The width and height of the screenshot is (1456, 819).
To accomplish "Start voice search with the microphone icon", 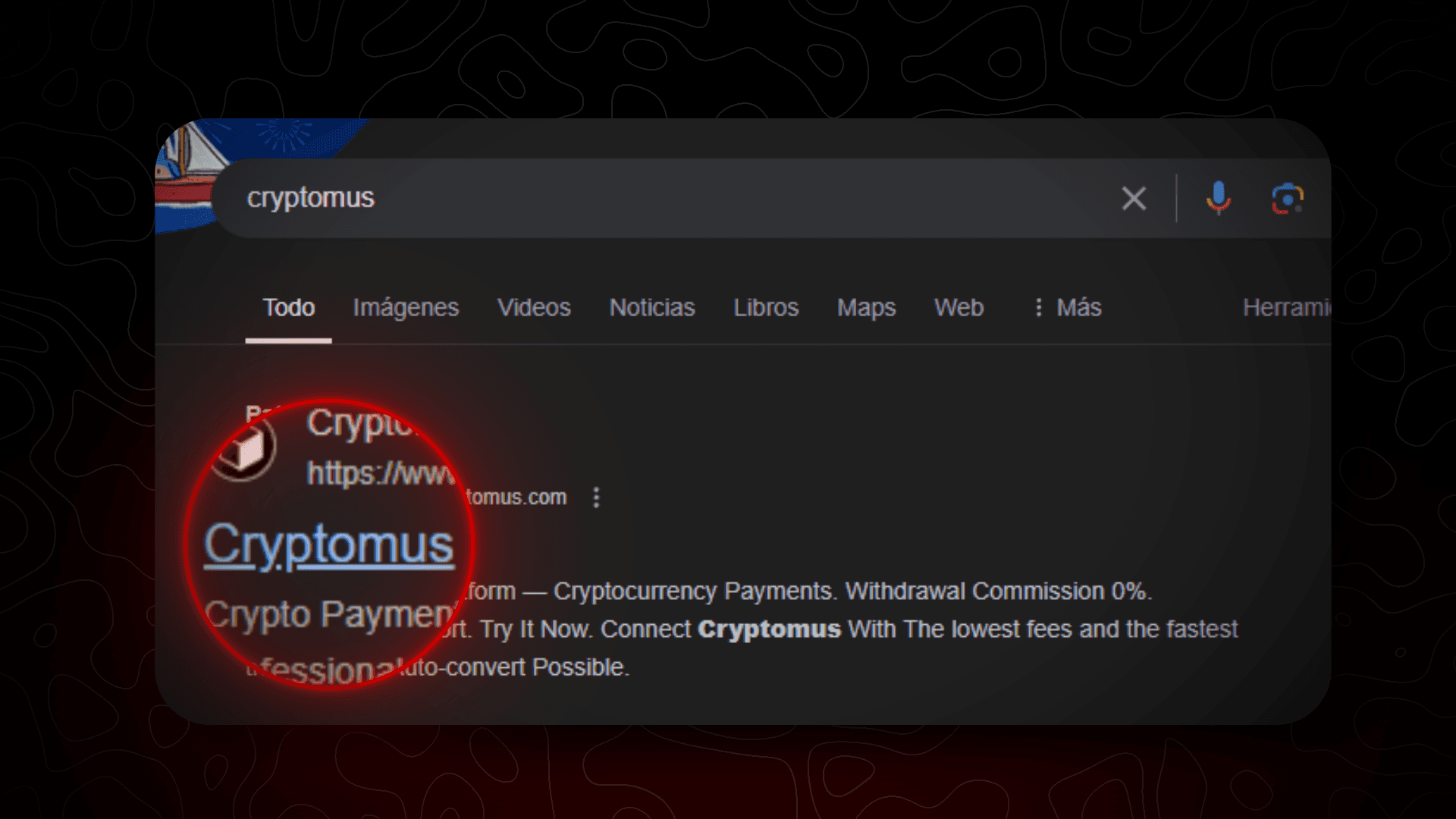I will [x=1219, y=199].
